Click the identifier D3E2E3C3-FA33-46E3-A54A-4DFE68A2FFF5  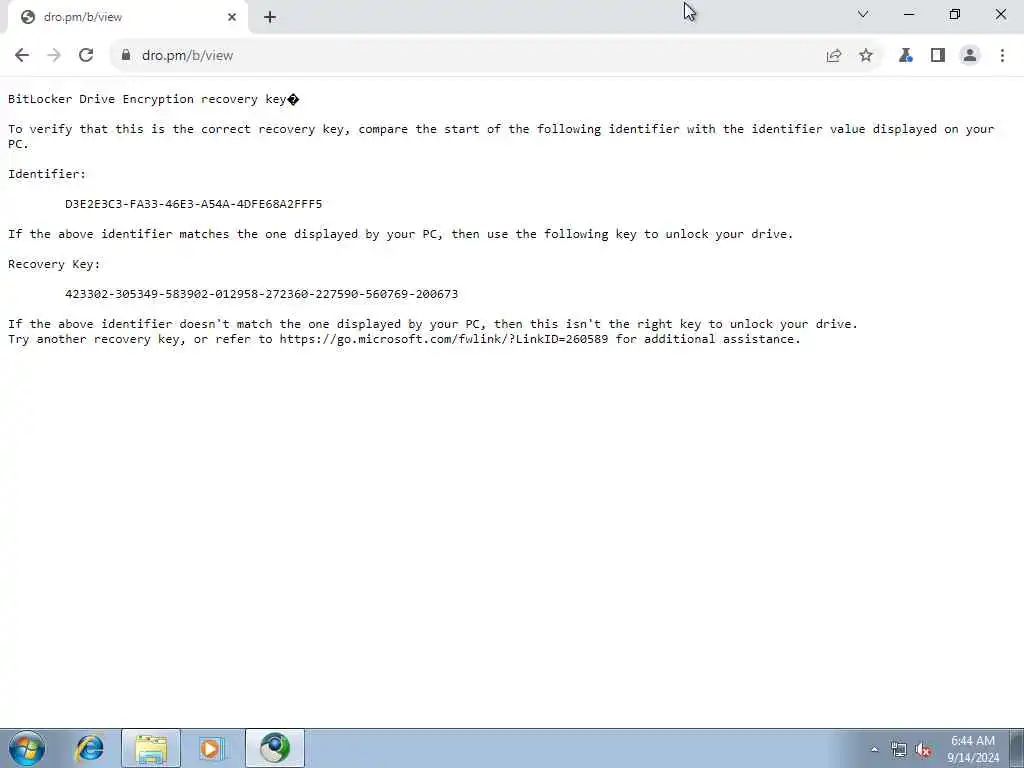(x=193, y=204)
